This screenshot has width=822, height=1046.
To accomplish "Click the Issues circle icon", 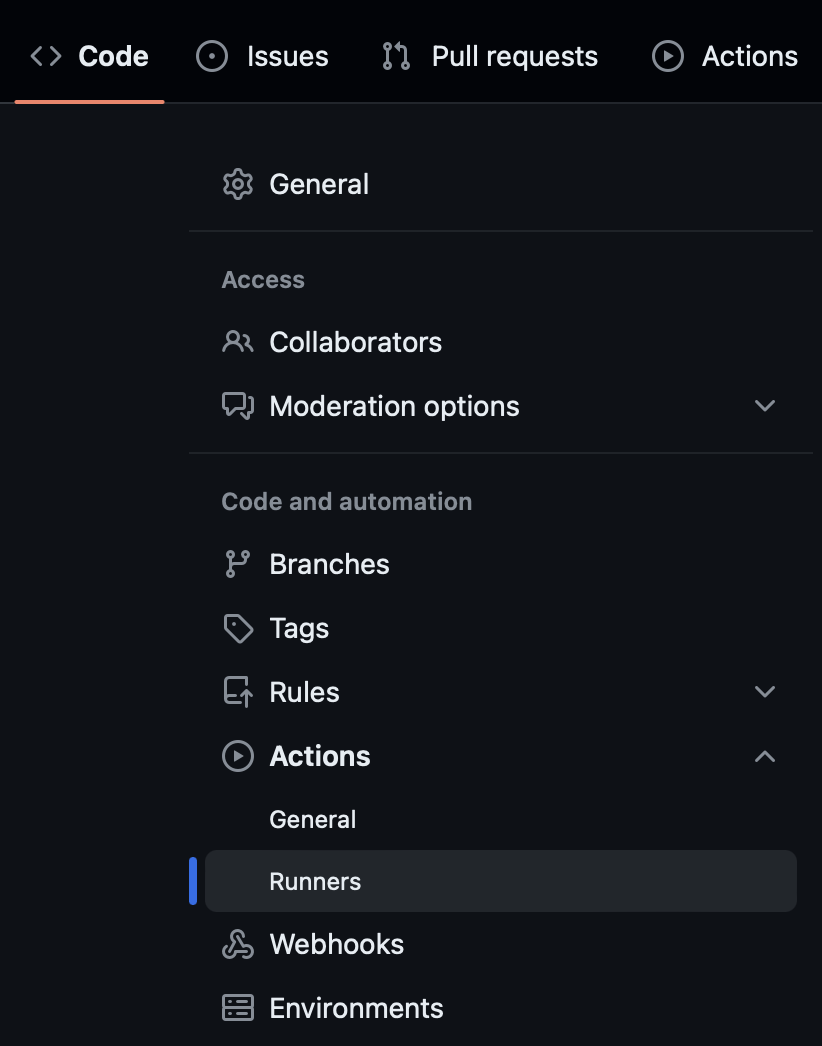I will tap(212, 56).
